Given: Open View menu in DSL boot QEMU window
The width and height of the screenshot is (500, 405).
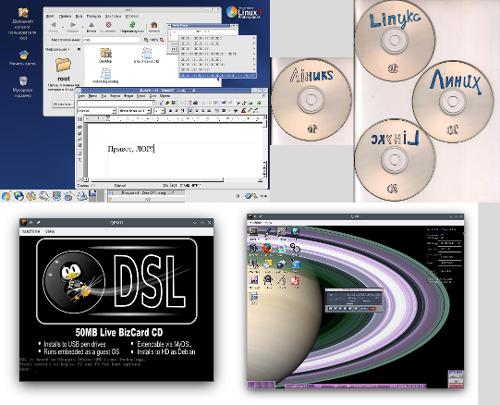Looking at the screenshot, I should 50,231.
